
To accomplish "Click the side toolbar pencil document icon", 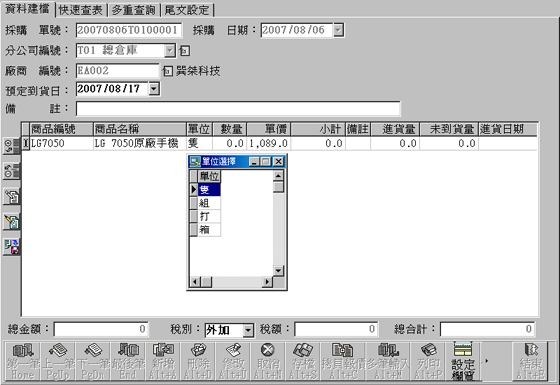I will tap(11, 222).
